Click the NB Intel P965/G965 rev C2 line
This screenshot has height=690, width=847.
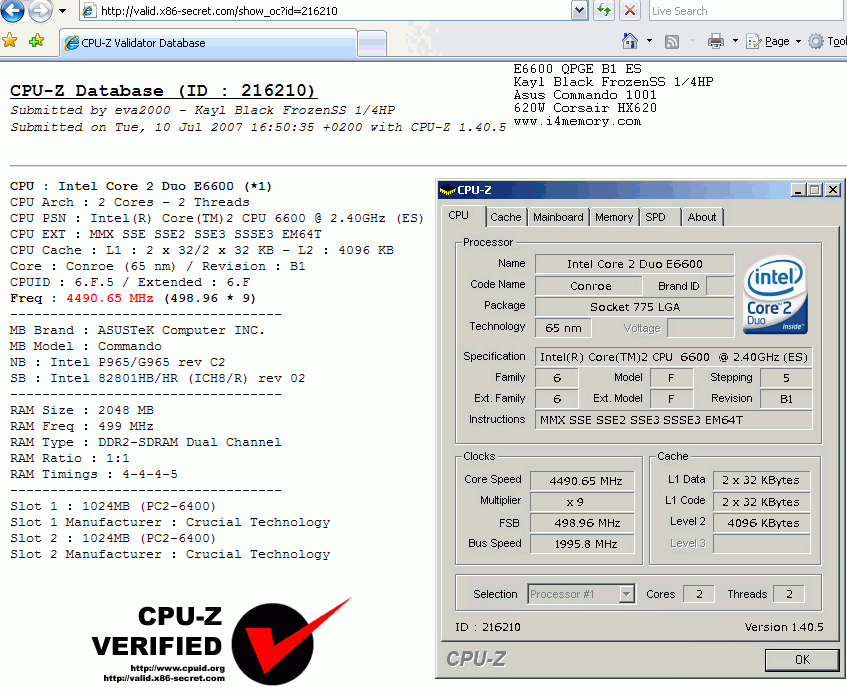(x=117, y=362)
